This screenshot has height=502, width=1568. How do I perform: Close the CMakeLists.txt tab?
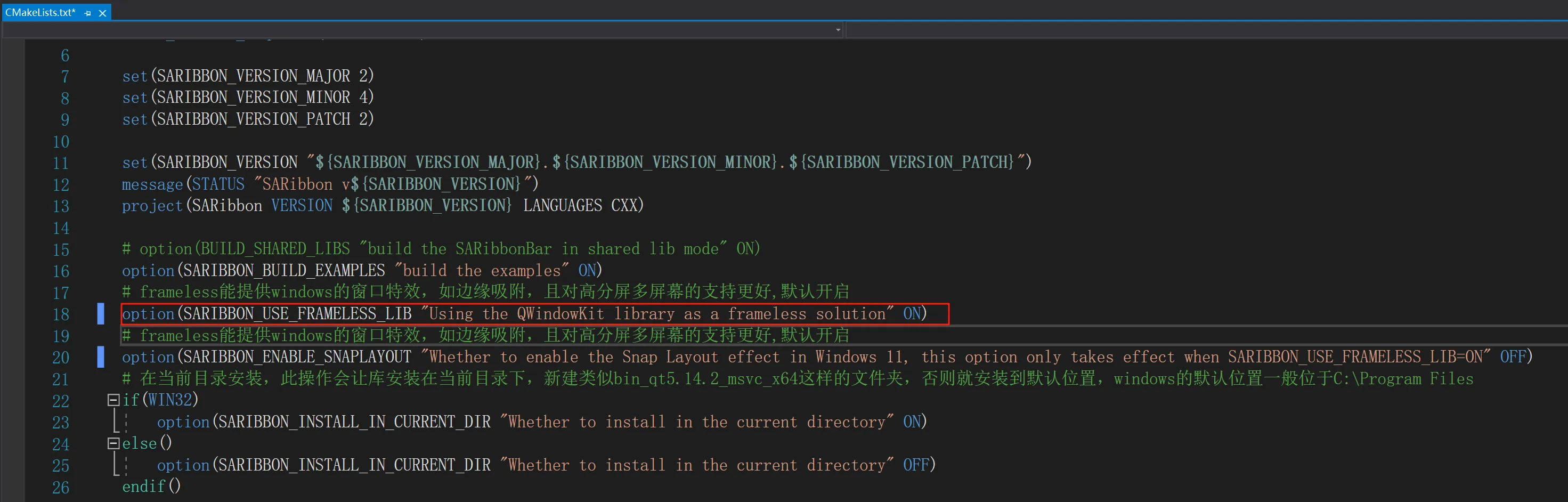pos(102,13)
